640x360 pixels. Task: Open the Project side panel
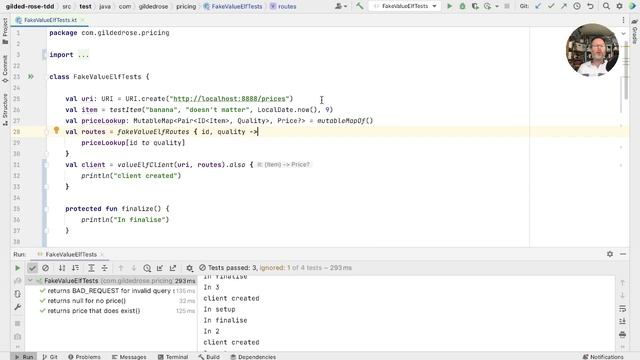[5, 31]
